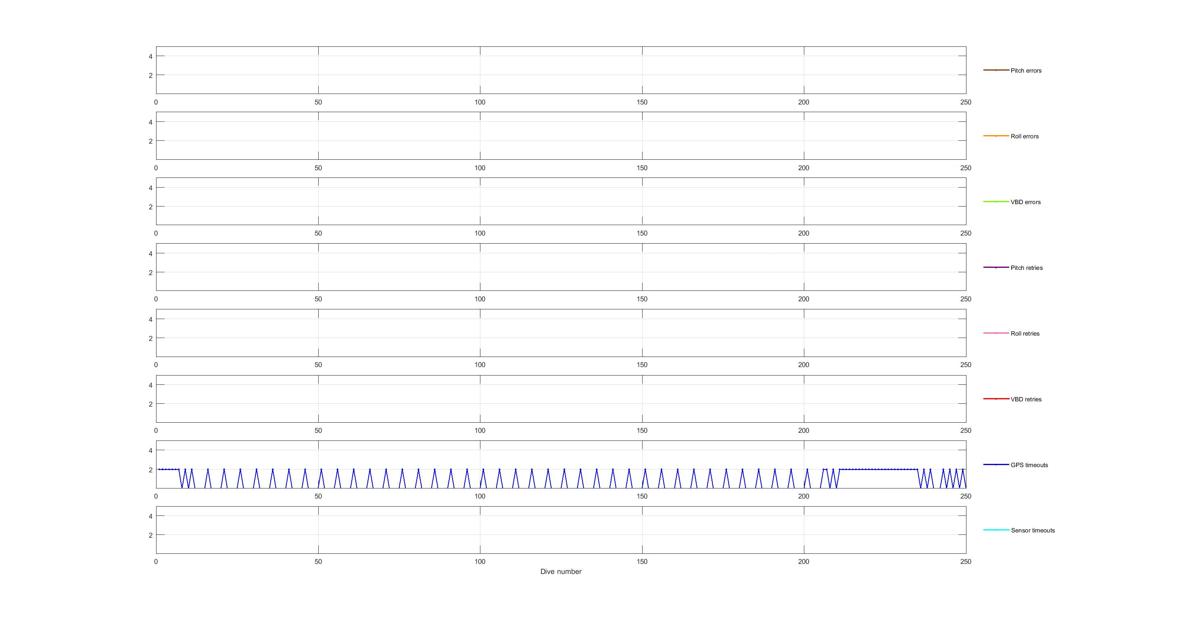Click the 4 y-axis tick of Pitch errors plot

(x=150, y=56)
